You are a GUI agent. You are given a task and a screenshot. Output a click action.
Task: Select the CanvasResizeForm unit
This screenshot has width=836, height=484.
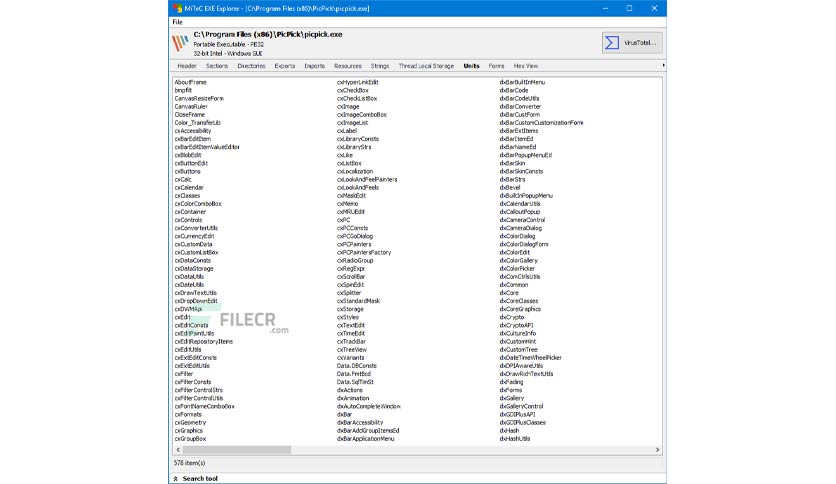click(x=199, y=99)
